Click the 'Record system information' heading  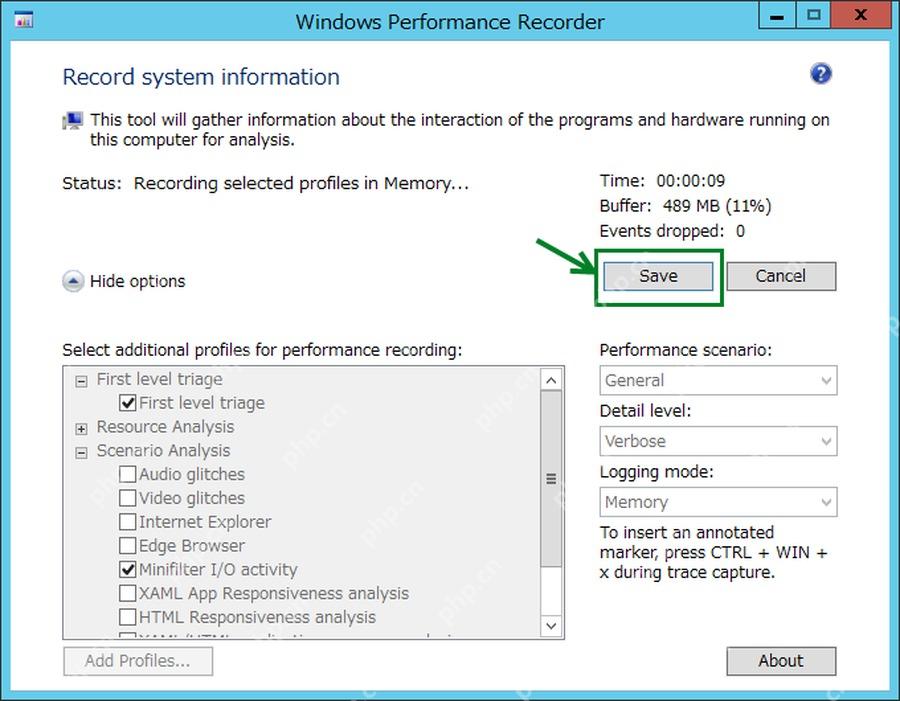(201, 77)
